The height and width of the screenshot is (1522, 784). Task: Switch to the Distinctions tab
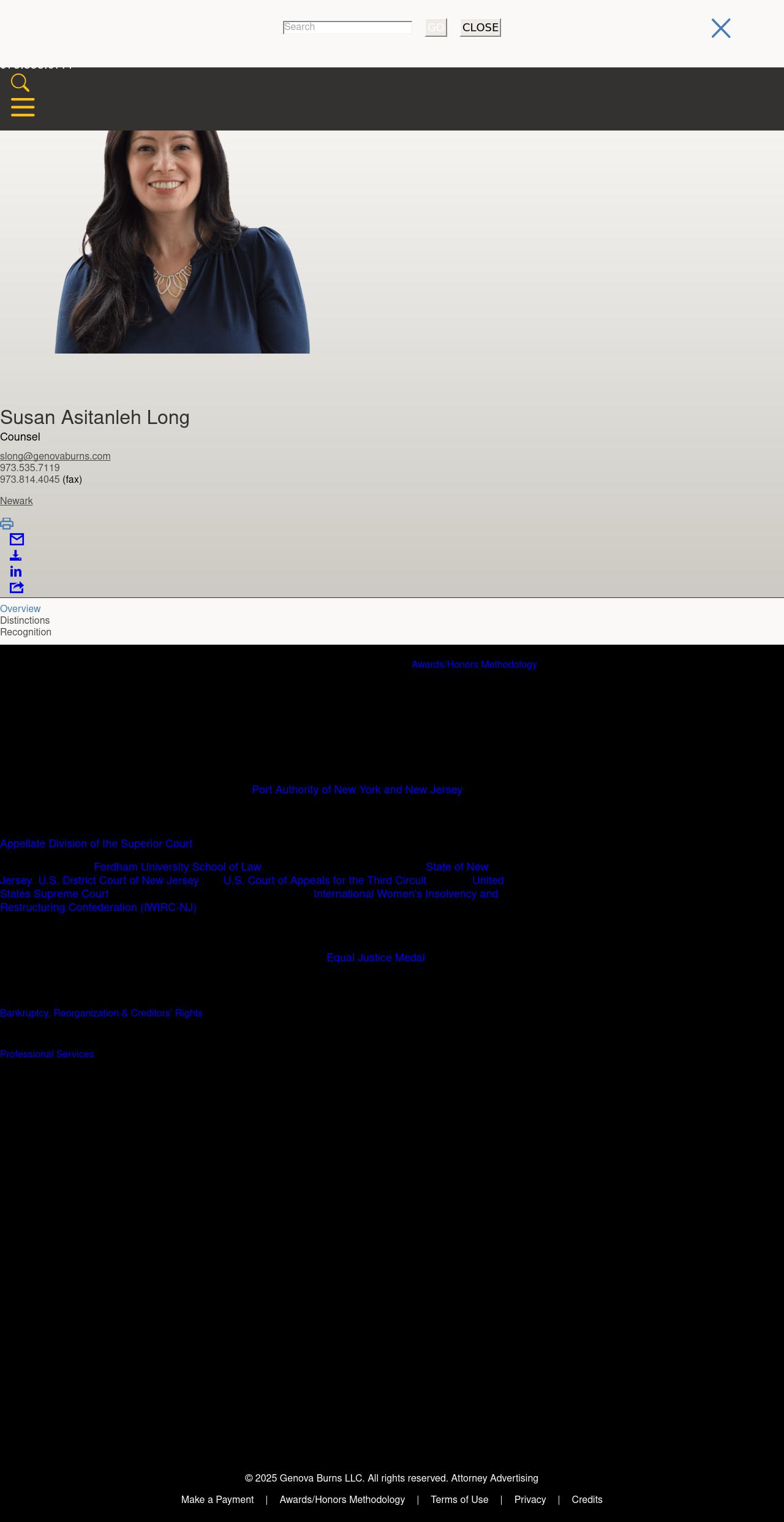(x=25, y=620)
